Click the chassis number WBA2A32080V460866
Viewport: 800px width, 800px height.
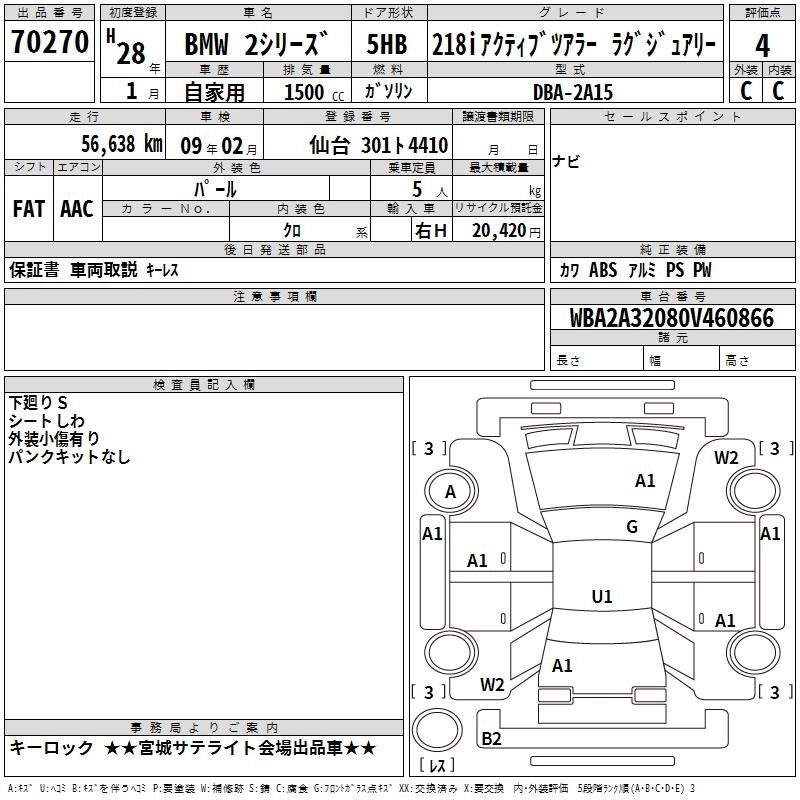tap(672, 318)
